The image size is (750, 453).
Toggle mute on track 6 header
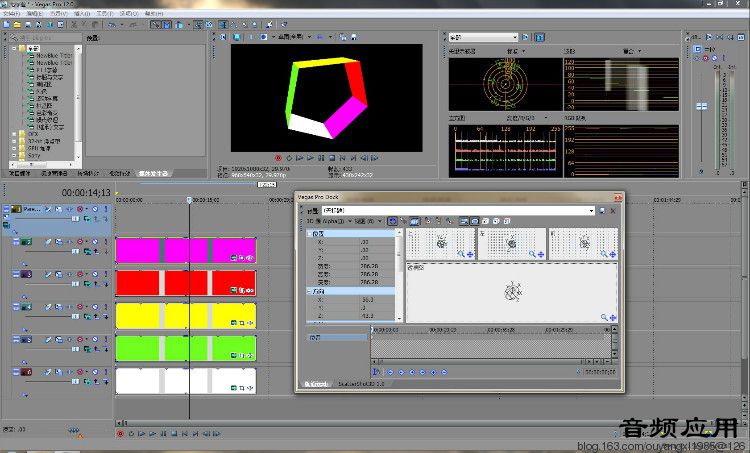(x=95, y=372)
